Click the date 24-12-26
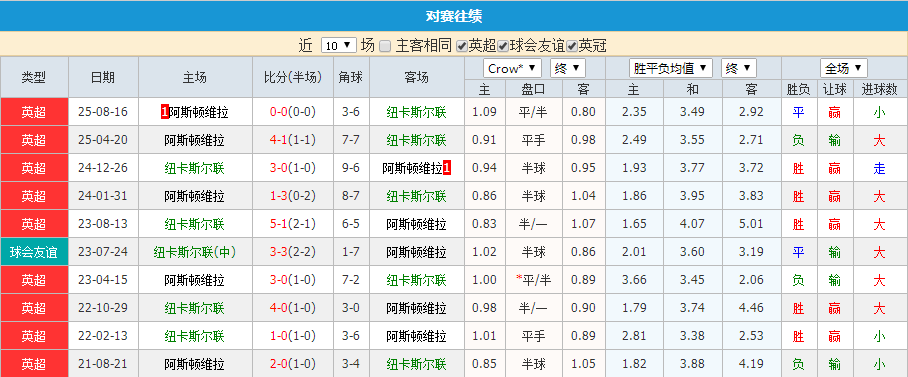The height and width of the screenshot is (377, 908). coord(103,168)
